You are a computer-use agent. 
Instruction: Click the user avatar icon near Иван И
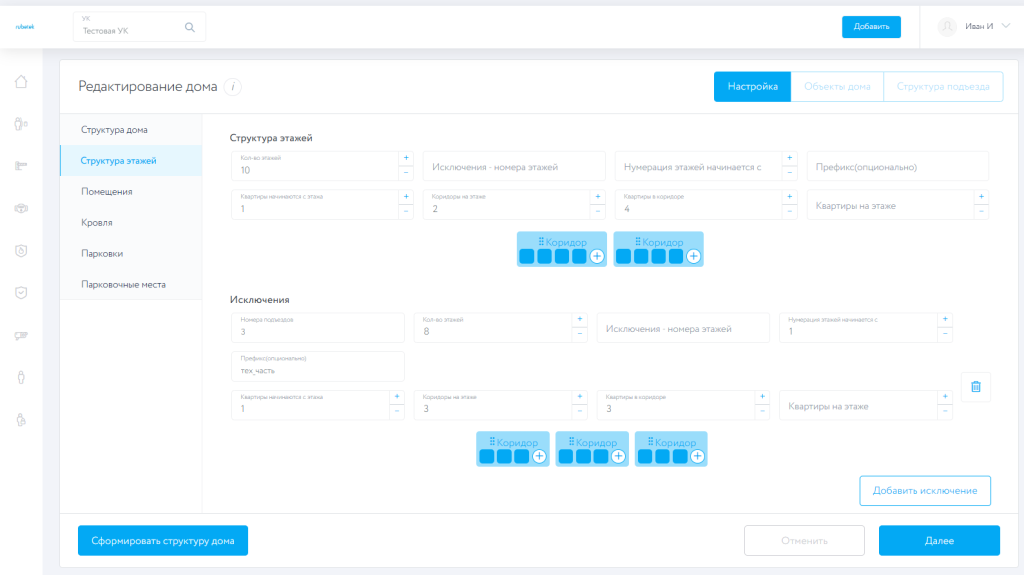coord(947,27)
